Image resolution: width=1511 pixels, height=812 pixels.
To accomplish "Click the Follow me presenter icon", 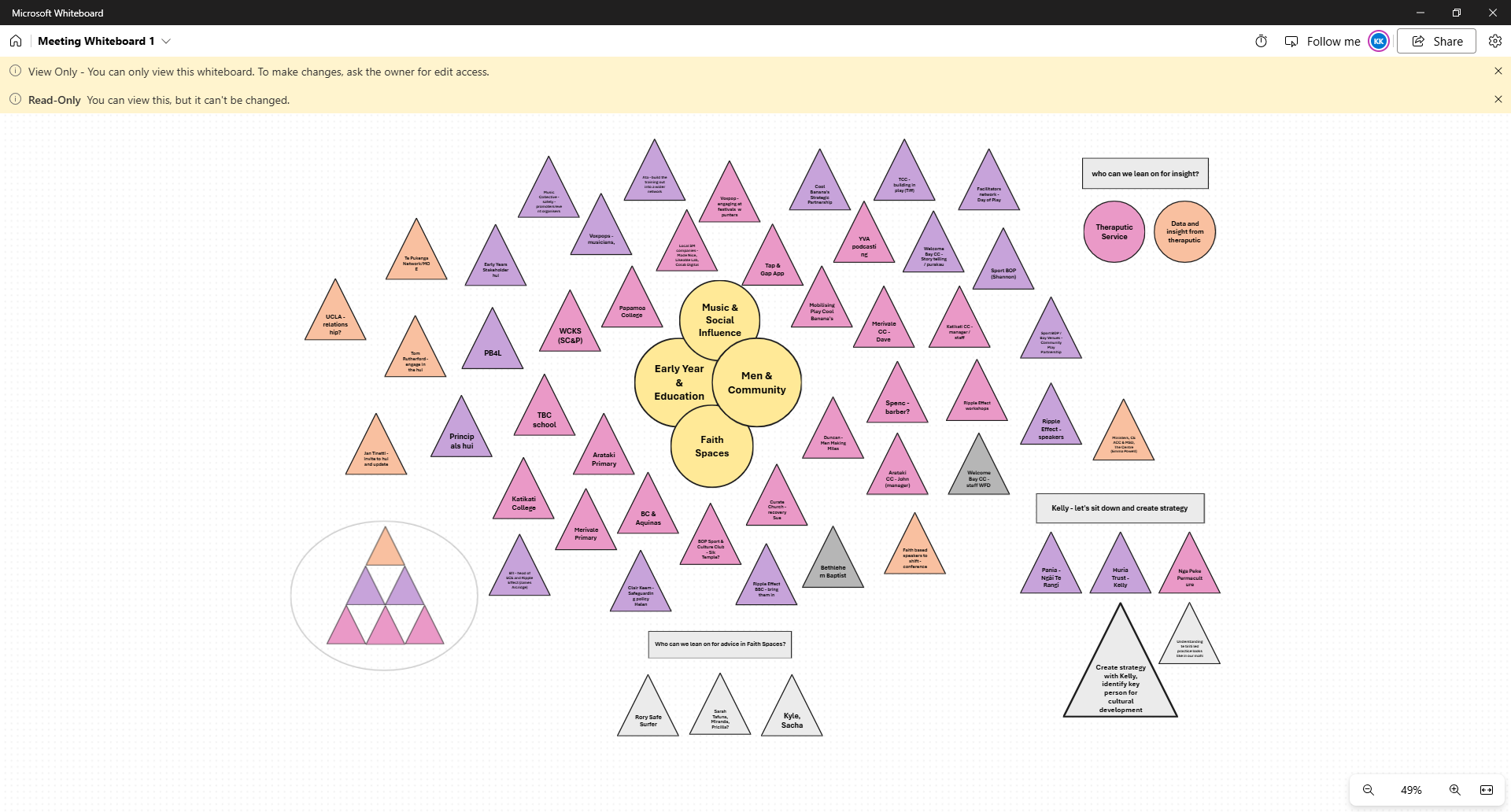I will pyautogui.click(x=1291, y=41).
